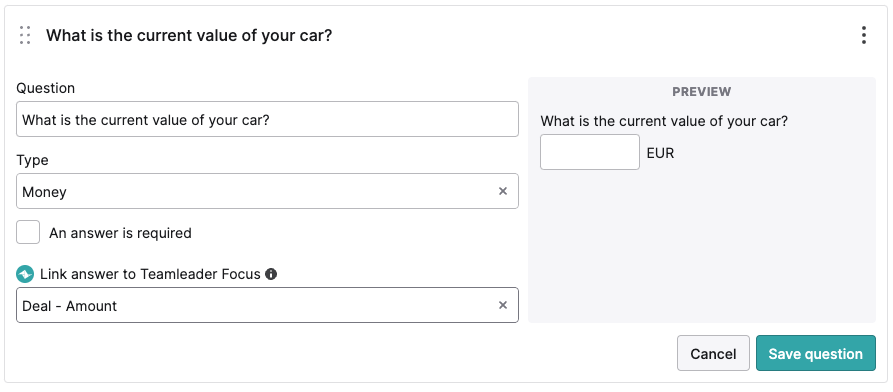Cancel editing the question

pyautogui.click(x=713, y=353)
